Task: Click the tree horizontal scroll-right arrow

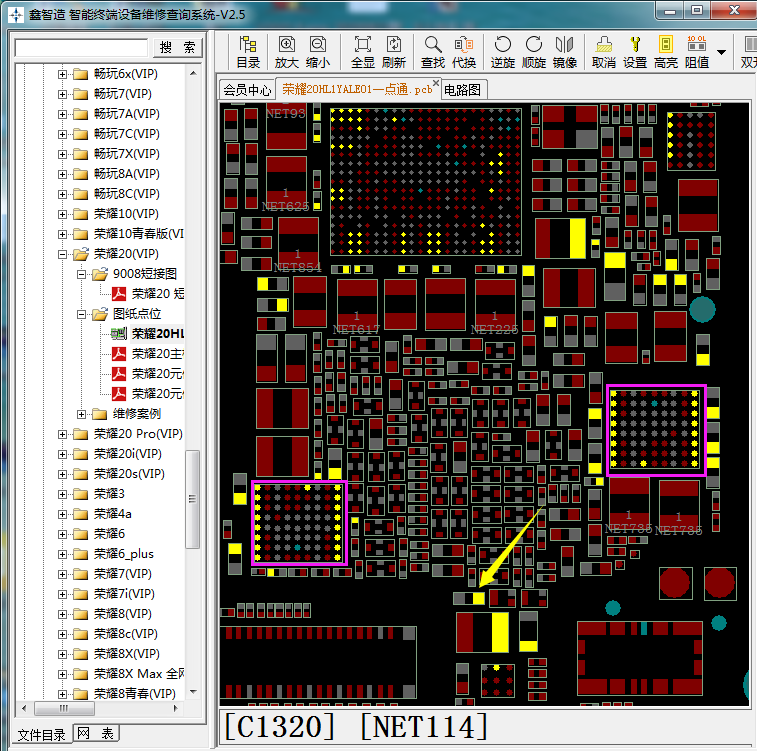Action: [x=176, y=708]
